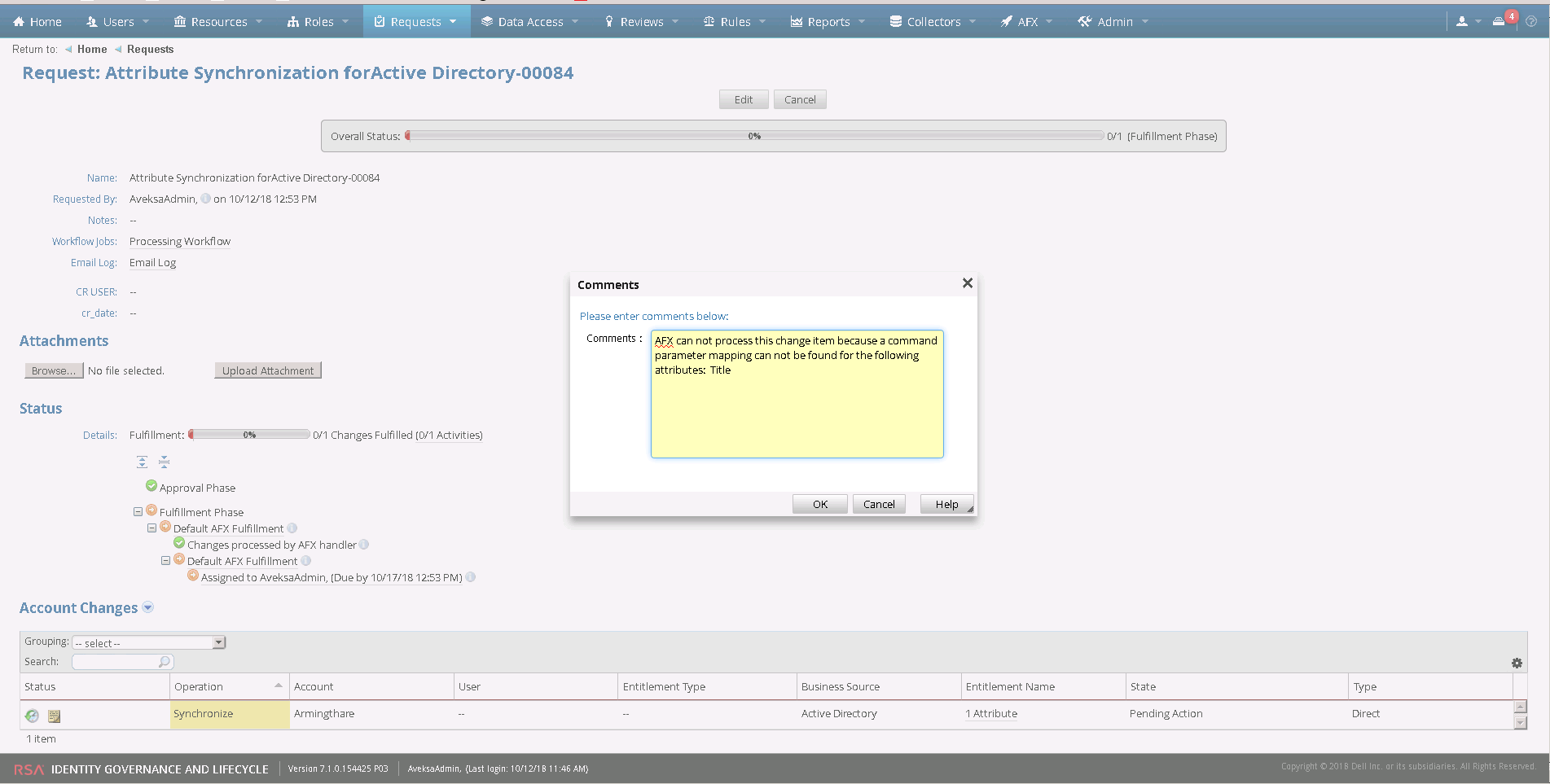Click OK in the Comments dialog
Screen dimensions: 1550x784
(x=819, y=503)
